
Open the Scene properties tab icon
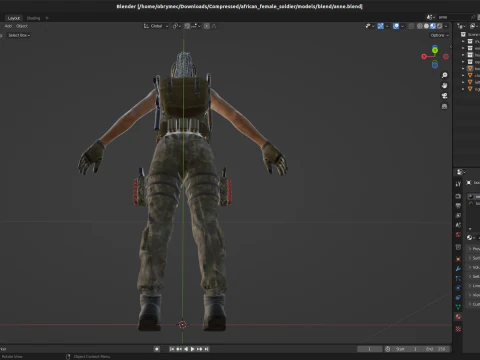(x=458, y=225)
